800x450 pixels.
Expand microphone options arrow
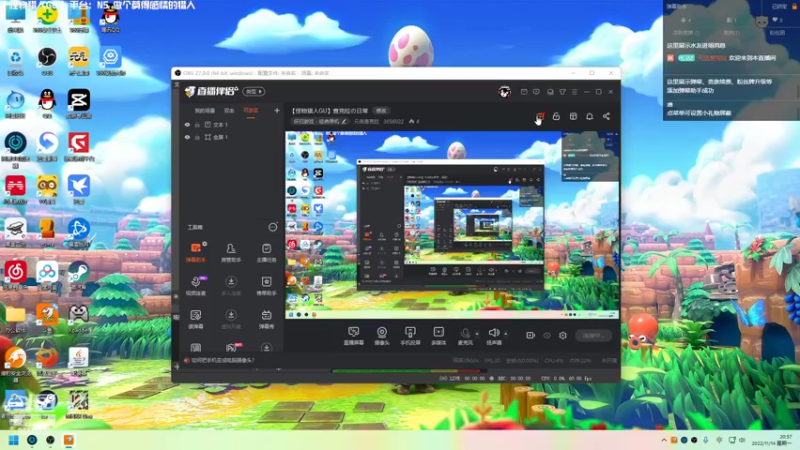click(x=477, y=334)
